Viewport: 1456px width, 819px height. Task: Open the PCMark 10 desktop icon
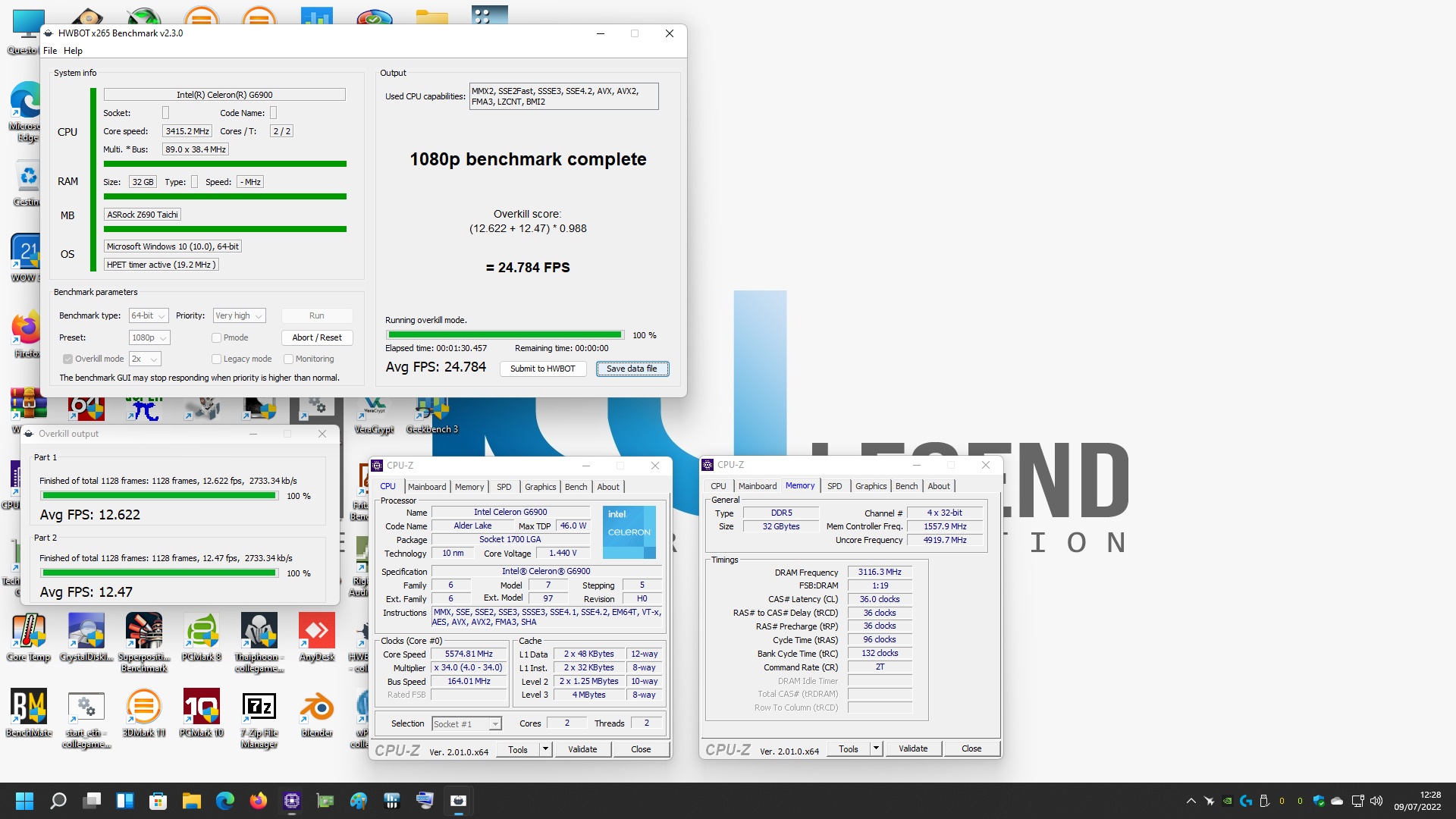pyautogui.click(x=202, y=713)
